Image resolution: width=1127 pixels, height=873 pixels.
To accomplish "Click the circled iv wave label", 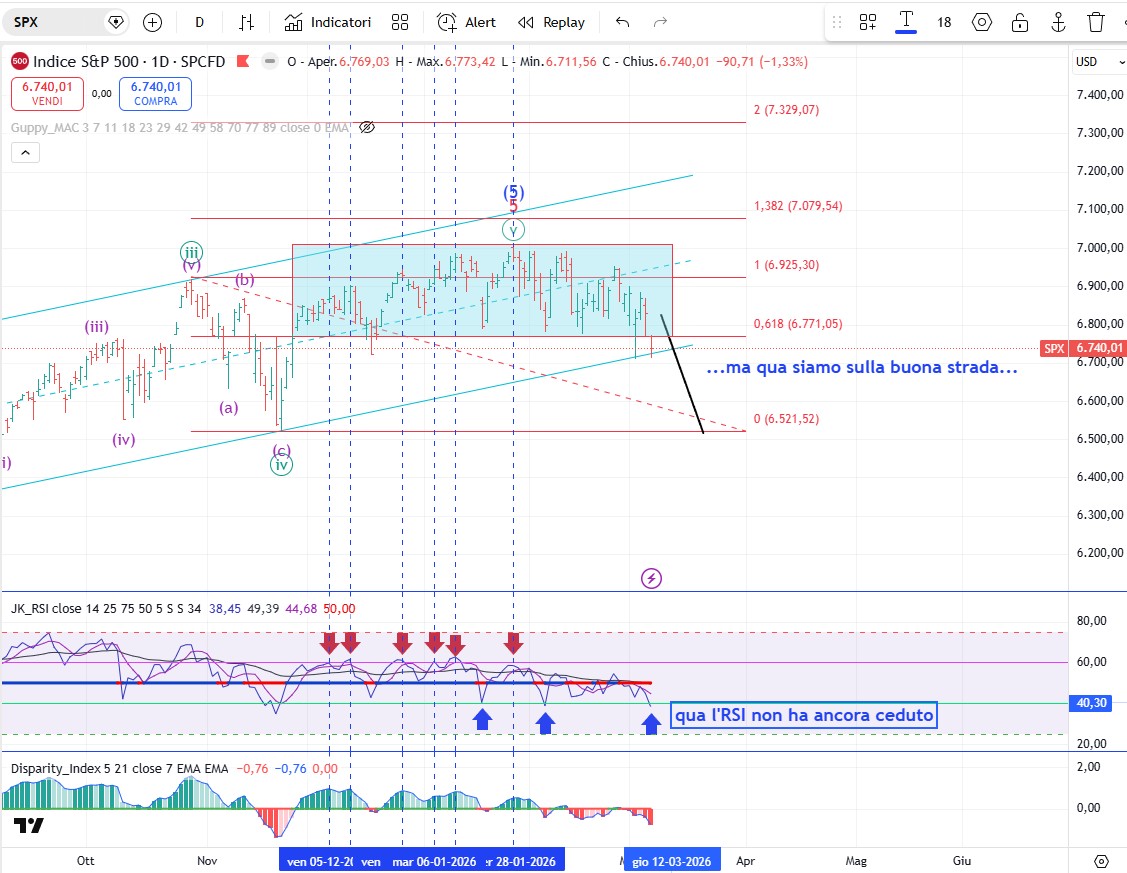I will tap(282, 464).
